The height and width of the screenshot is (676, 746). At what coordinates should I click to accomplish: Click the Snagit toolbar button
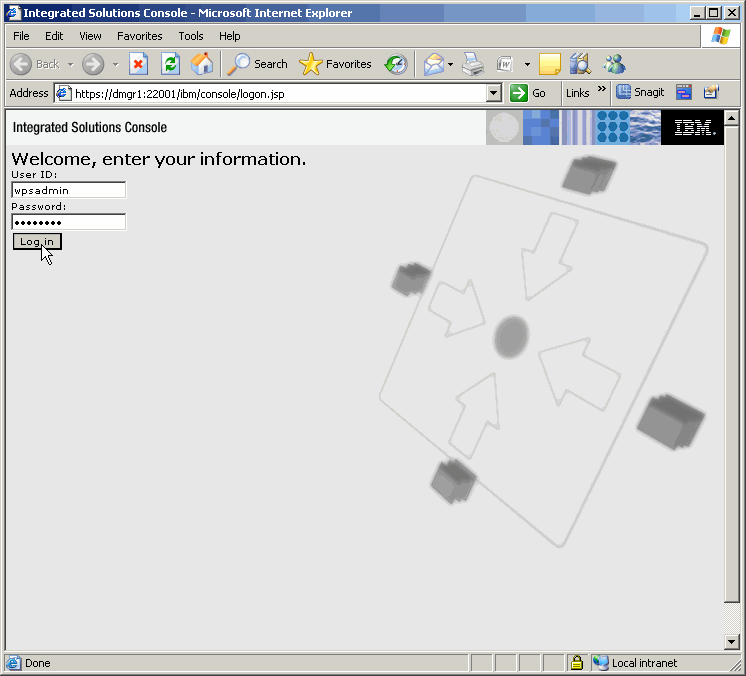[640, 92]
